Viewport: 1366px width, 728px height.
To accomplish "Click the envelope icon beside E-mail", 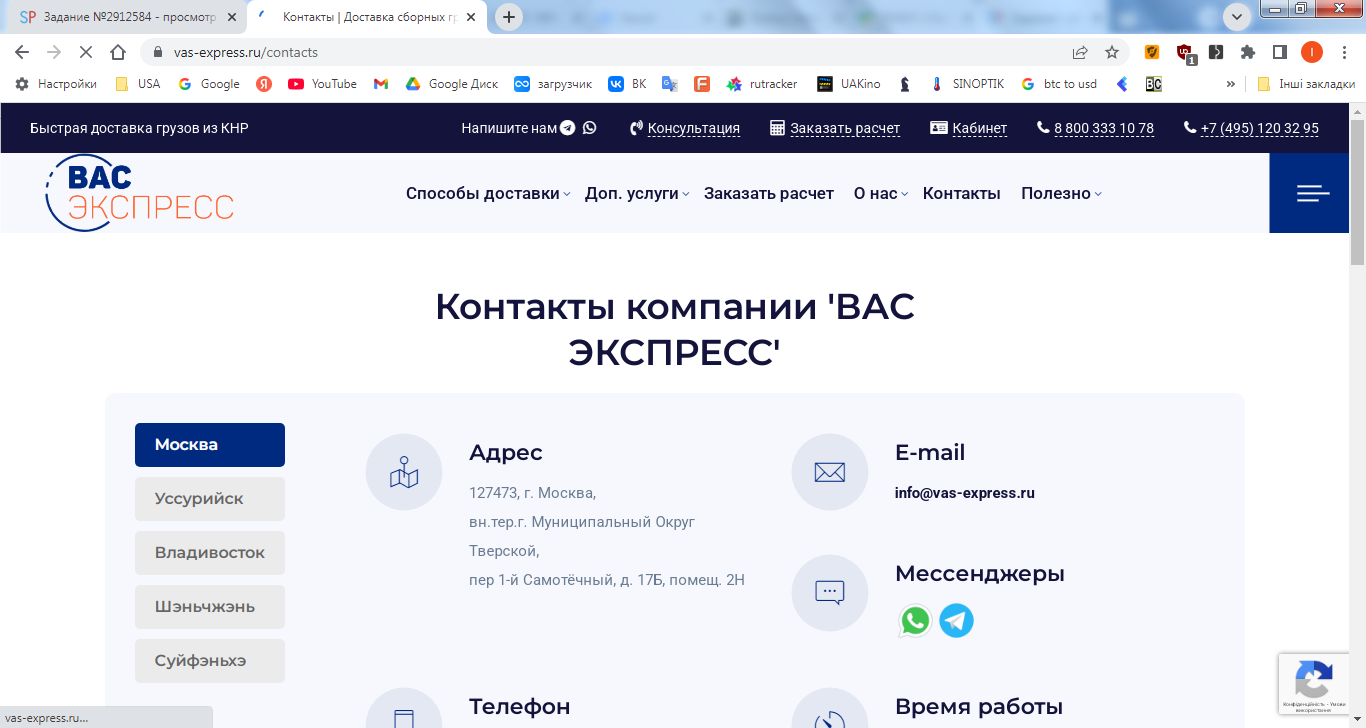I will (830, 472).
